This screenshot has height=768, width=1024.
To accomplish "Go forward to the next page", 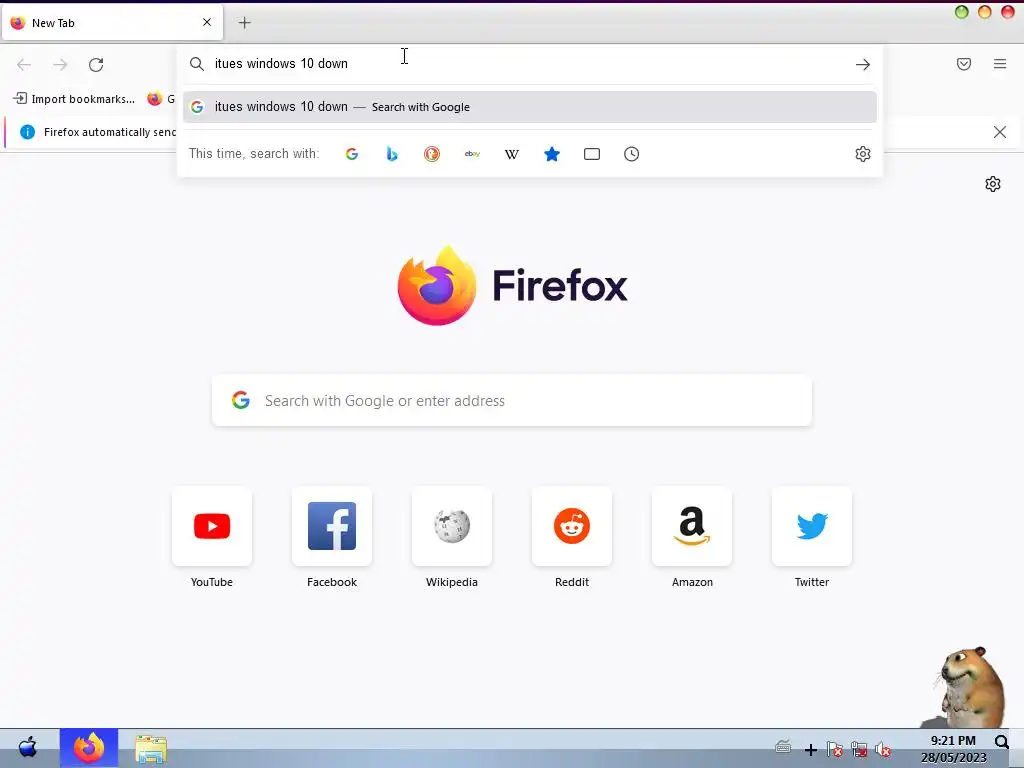I will click(x=60, y=64).
